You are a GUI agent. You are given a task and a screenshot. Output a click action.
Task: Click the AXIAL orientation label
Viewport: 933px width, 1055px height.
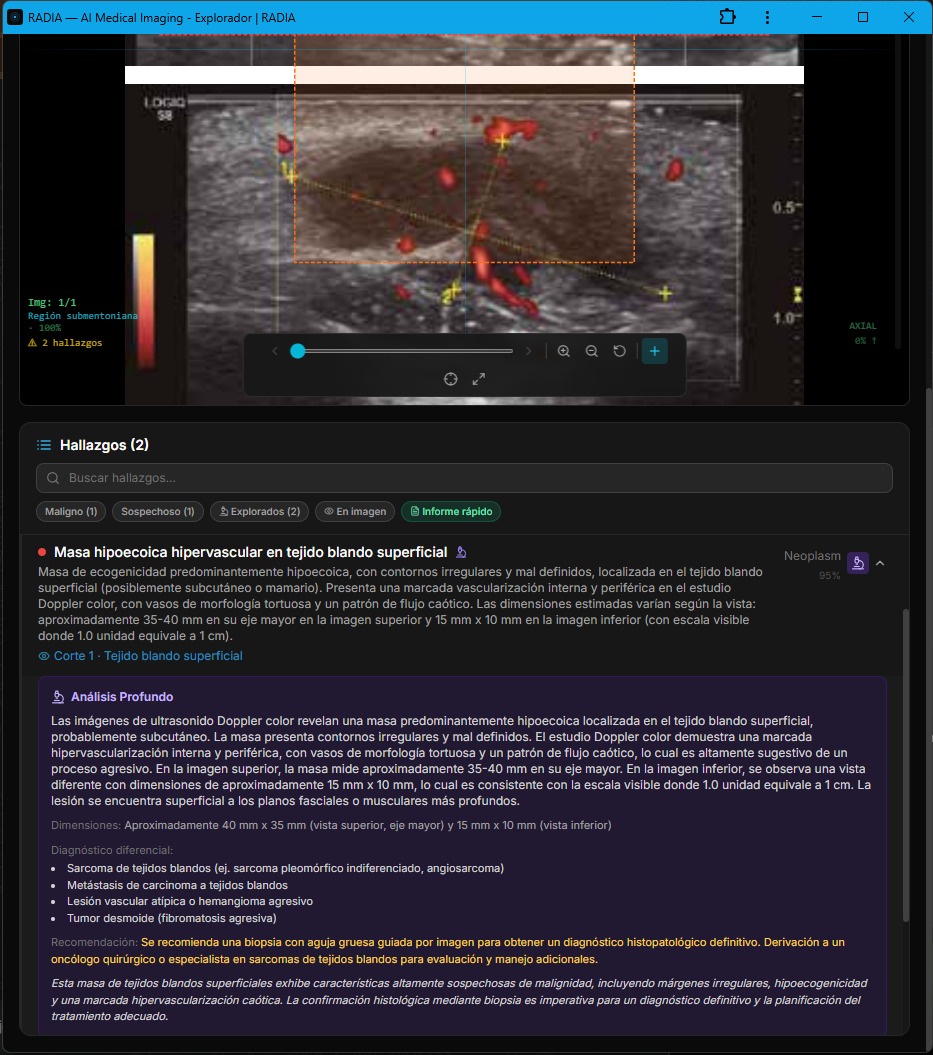pyautogui.click(x=862, y=326)
